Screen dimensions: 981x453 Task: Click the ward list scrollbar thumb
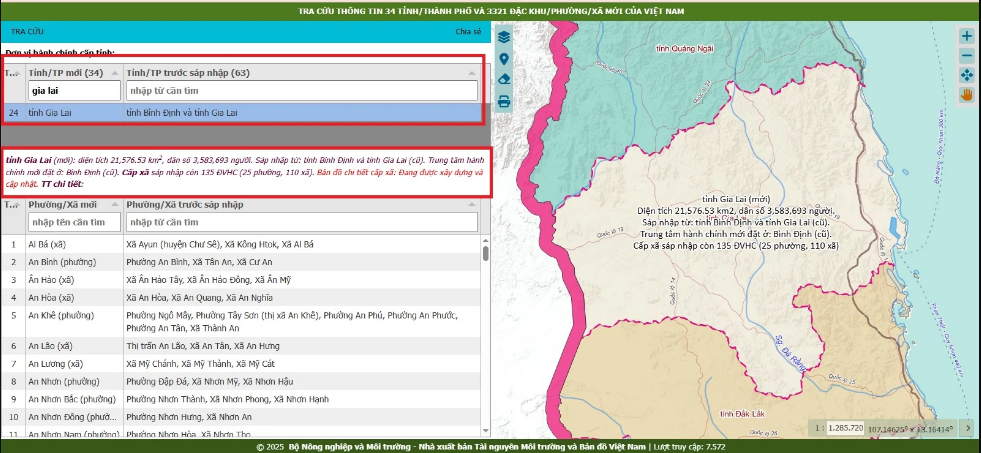485,253
